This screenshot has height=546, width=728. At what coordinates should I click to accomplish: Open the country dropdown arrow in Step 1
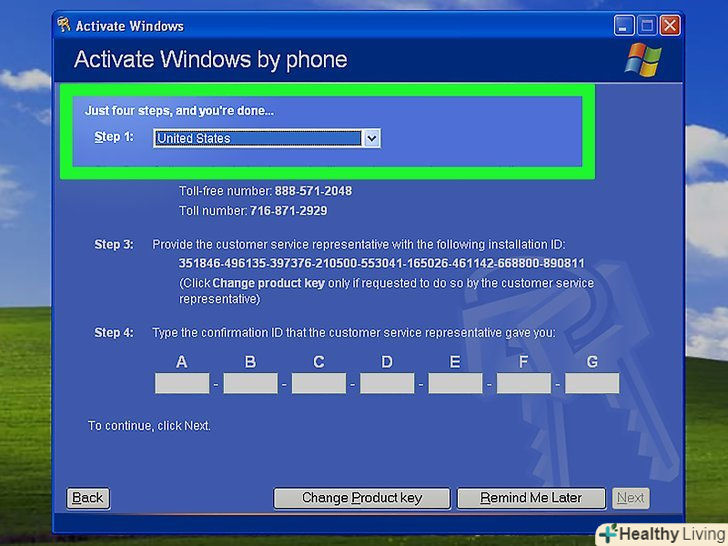[372, 138]
